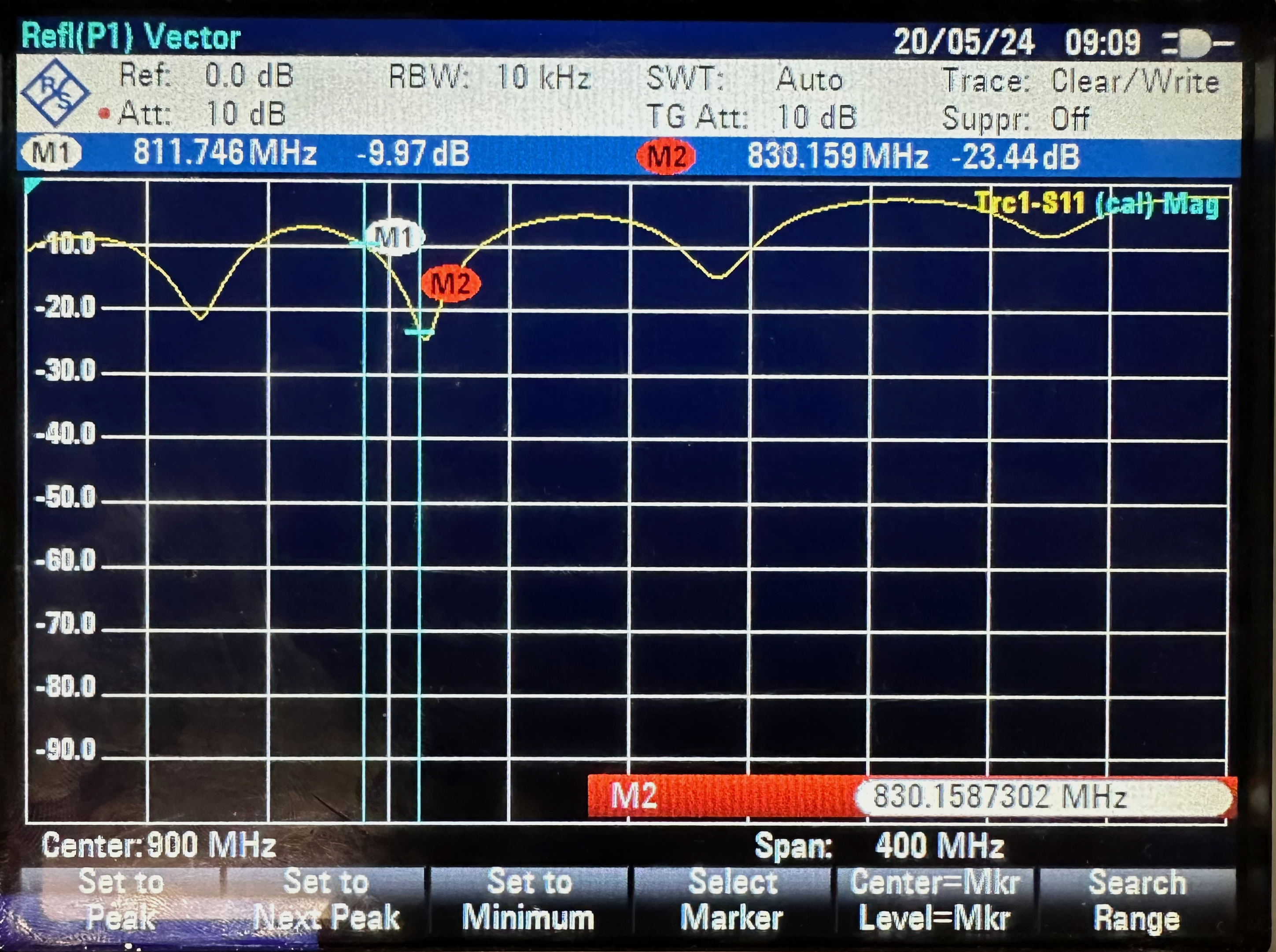
Task: Click the RBW 10 kHz value
Action: pos(544,77)
